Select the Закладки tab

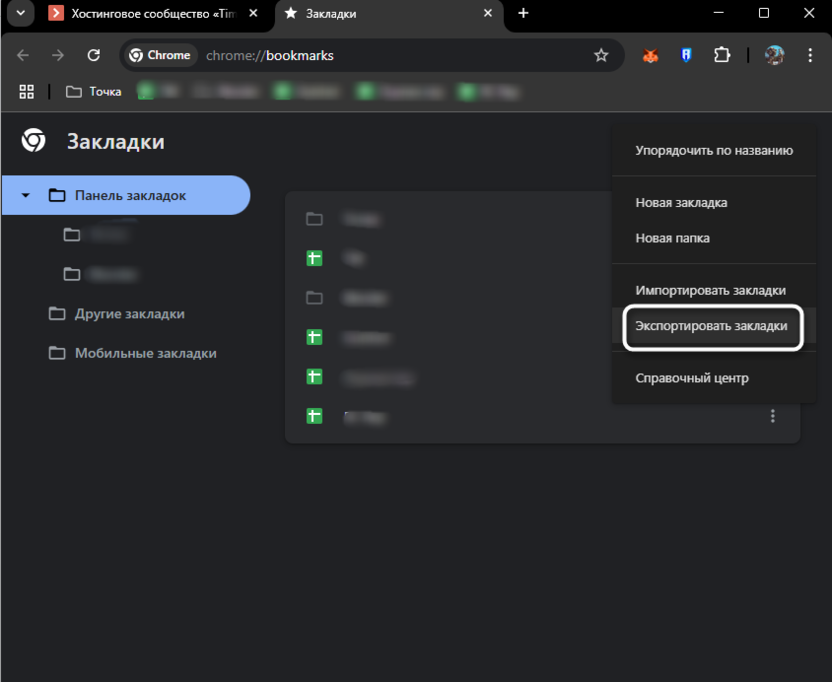tap(389, 14)
